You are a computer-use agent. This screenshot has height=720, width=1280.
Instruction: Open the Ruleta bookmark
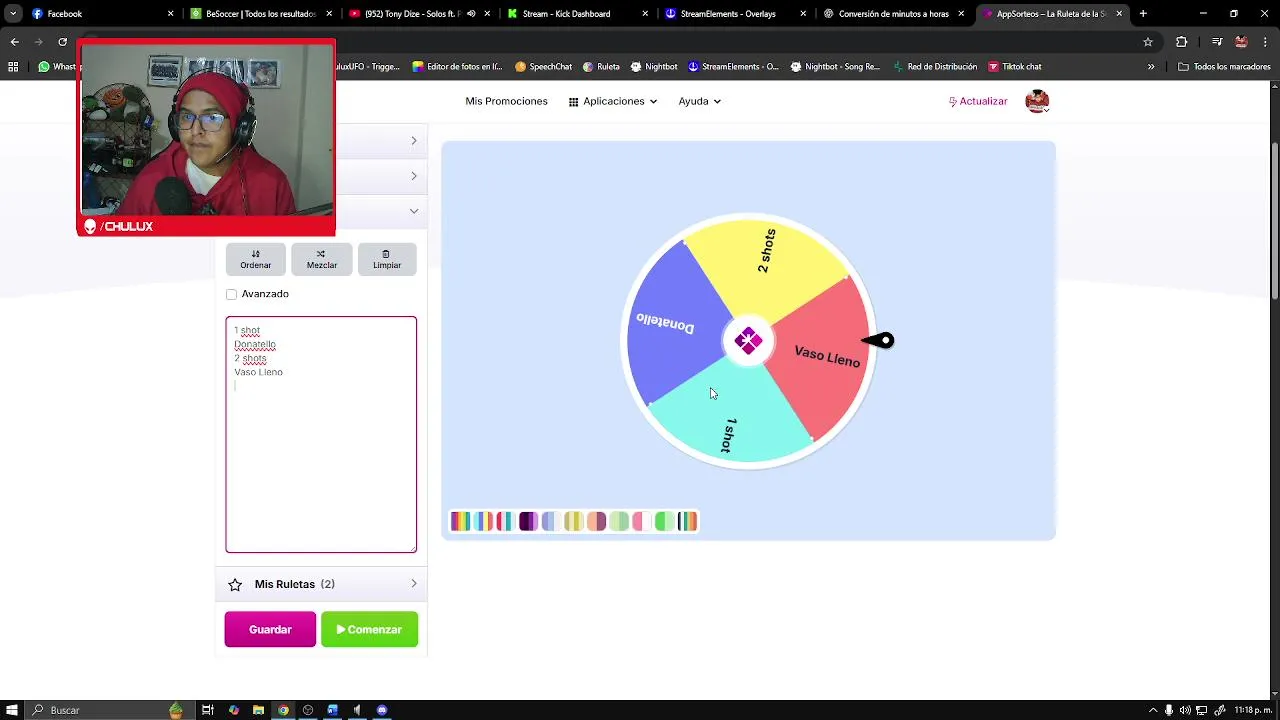coord(601,67)
